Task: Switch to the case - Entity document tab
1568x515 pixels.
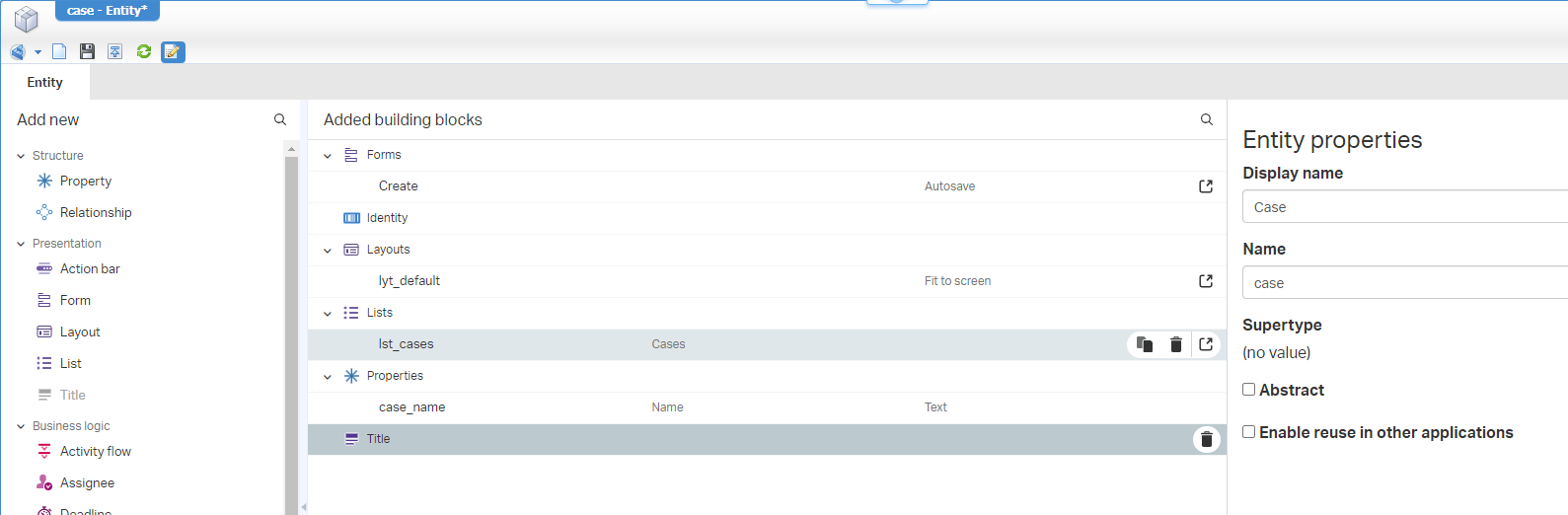Action: point(107,11)
